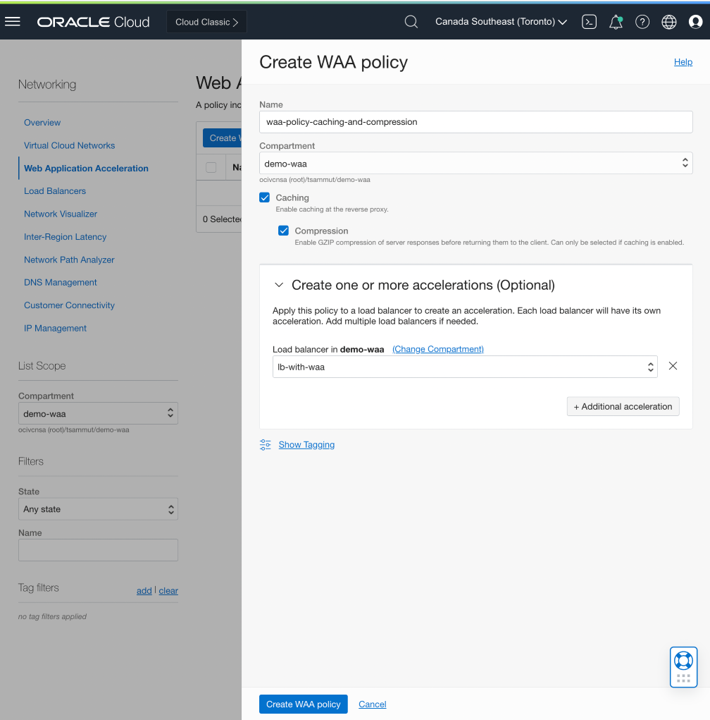Collapse the Create one or more accelerations section
The width and height of the screenshot is (710, 720).
279,285
